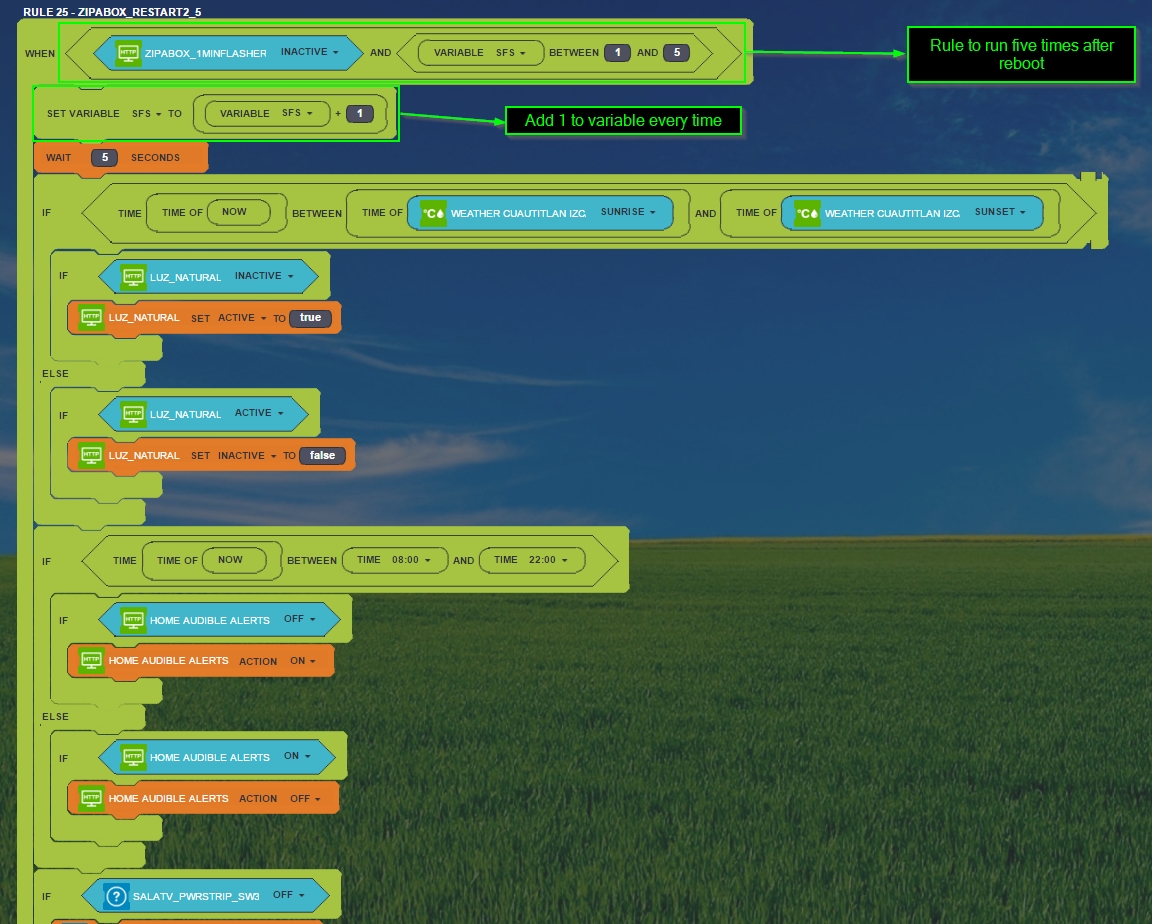
Task: Click the weather icon in the SUNRISE block
Action: [433, 213]
